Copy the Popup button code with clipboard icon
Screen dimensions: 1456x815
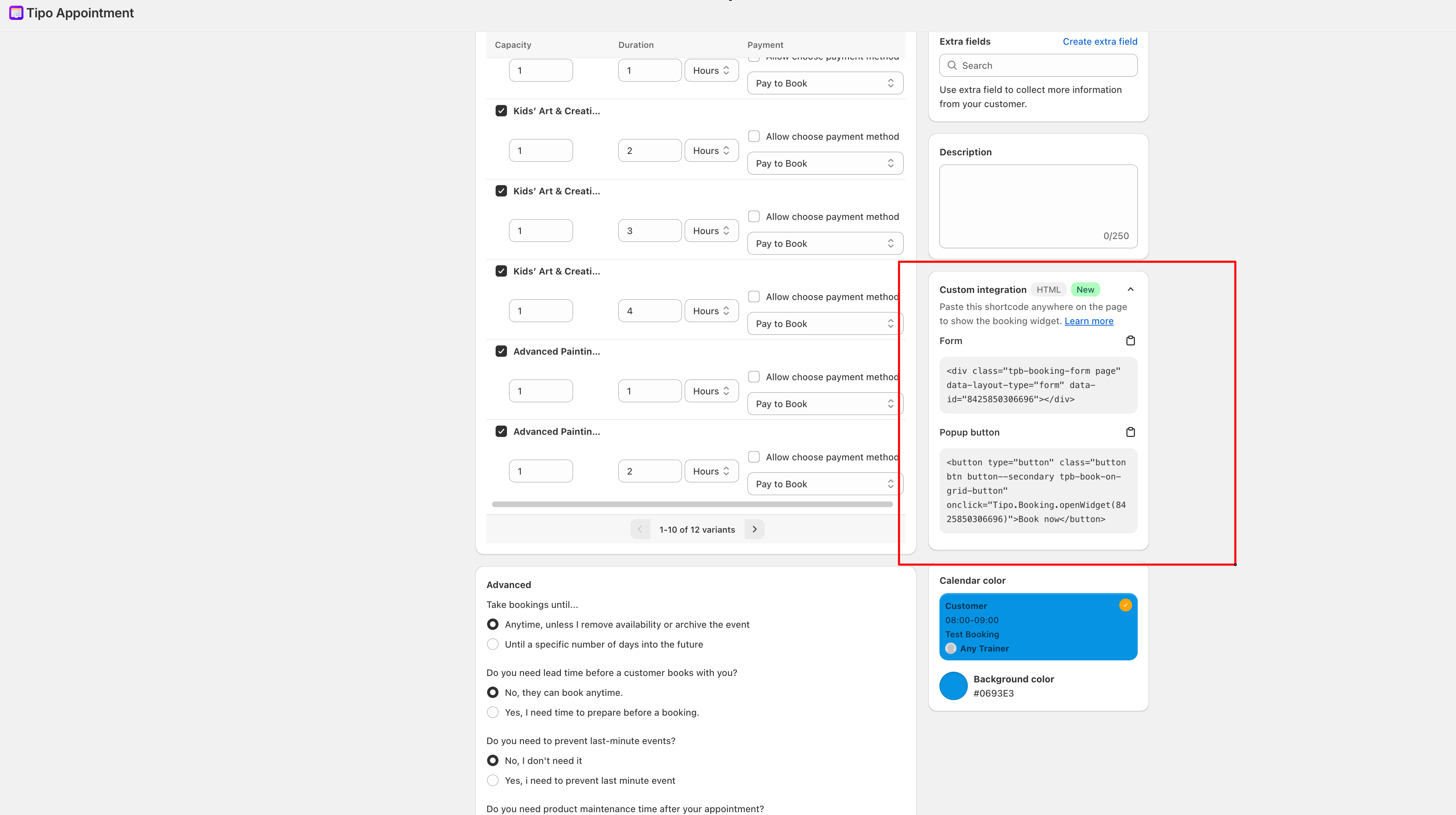click(1130, 432)
